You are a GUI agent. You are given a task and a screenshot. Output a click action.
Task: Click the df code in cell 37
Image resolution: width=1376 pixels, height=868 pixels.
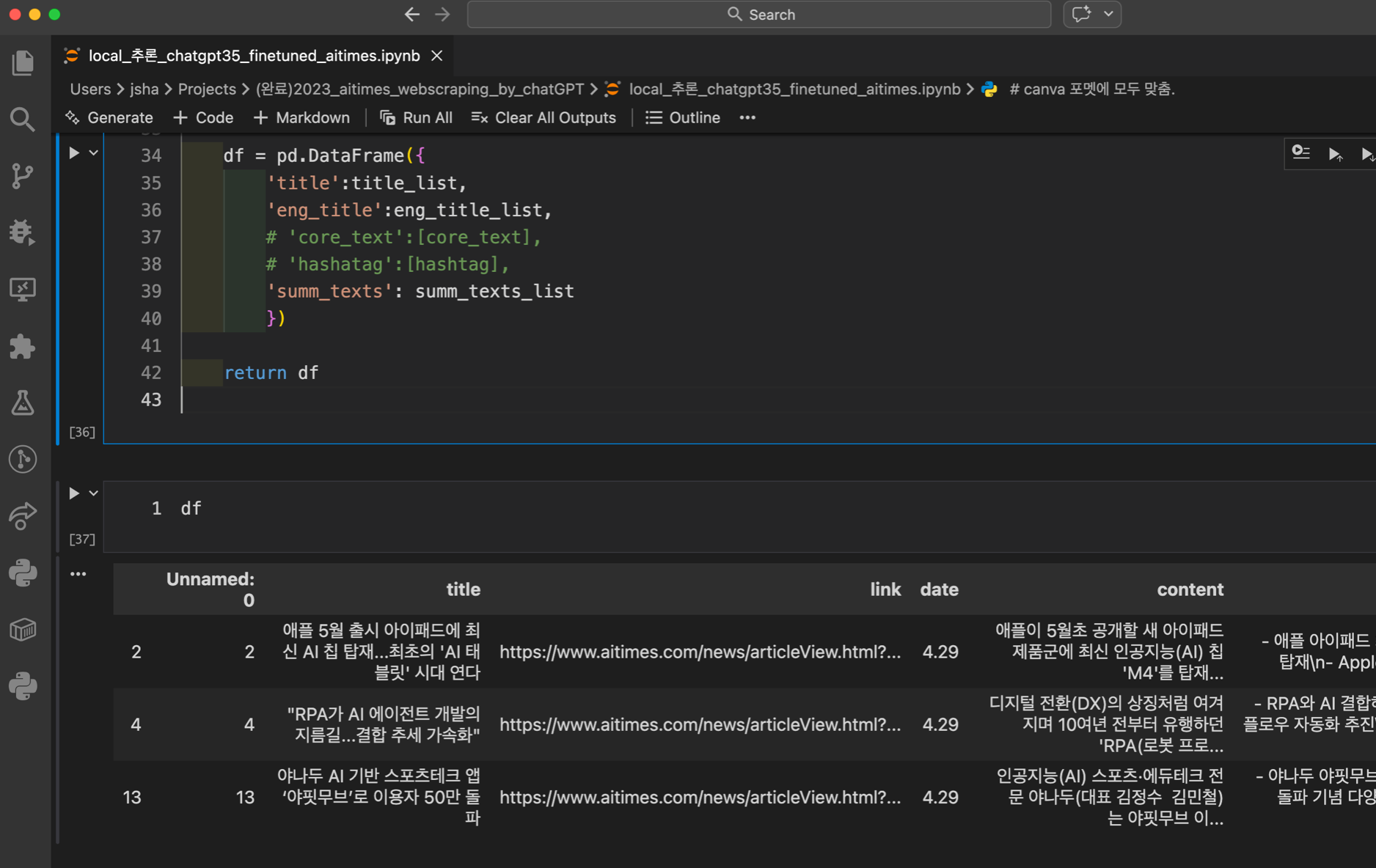[191, 508]
